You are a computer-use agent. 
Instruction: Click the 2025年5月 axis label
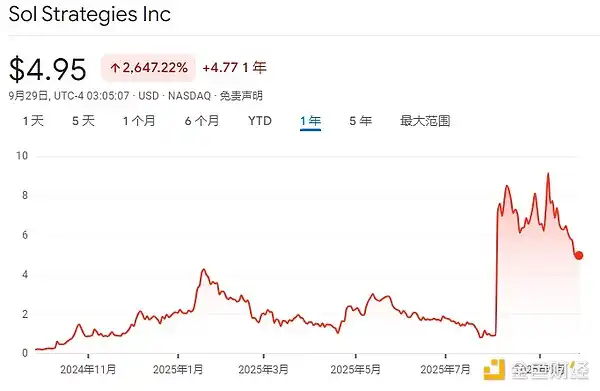[x=355, y=369]
